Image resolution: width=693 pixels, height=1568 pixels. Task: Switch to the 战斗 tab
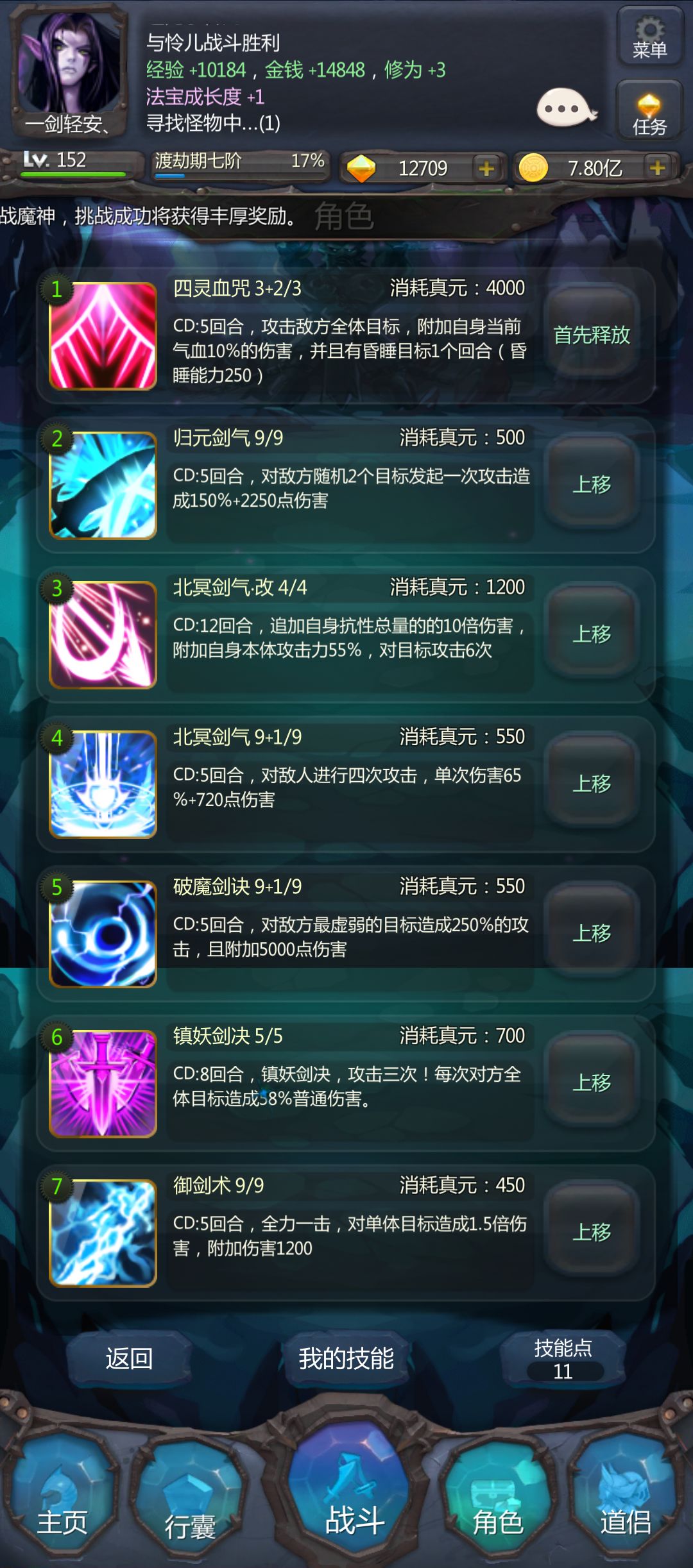[x=354, y=1502]
